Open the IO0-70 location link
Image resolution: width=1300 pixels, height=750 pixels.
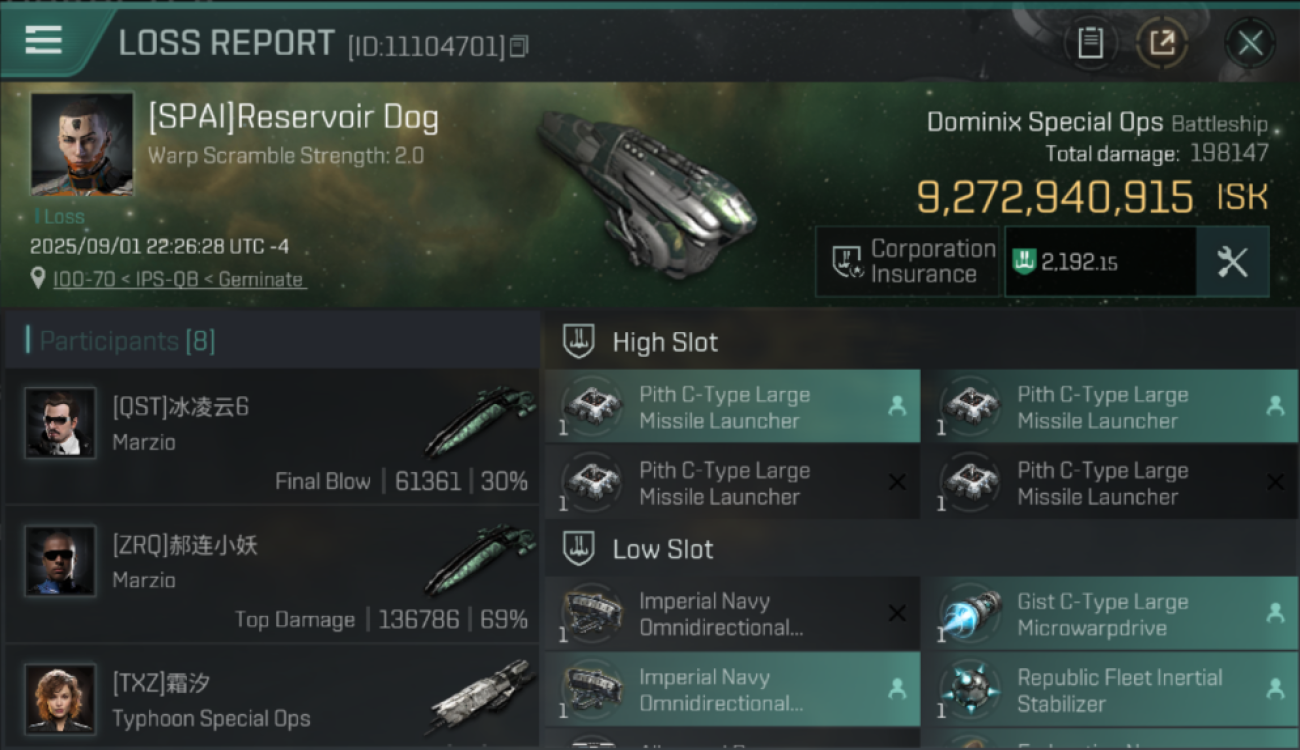[x=178, y=280]
